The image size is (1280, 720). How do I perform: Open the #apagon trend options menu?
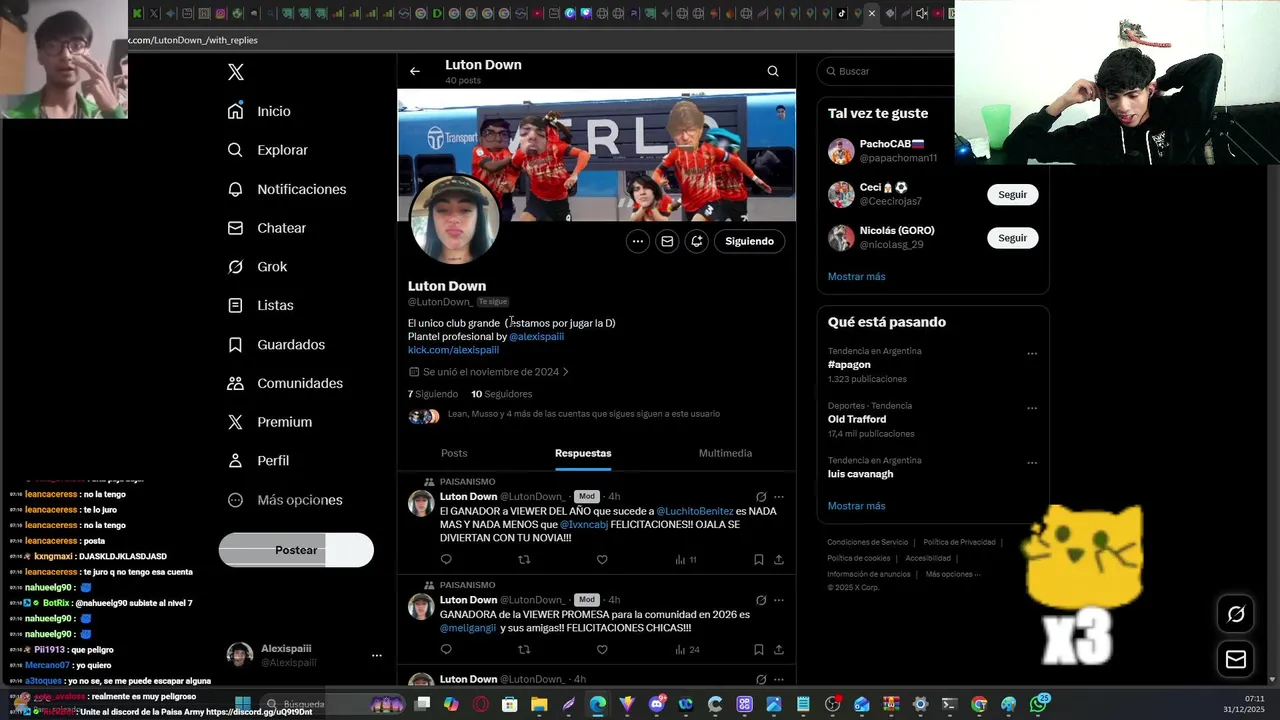pyautogui.click(x=1032, y=353)
